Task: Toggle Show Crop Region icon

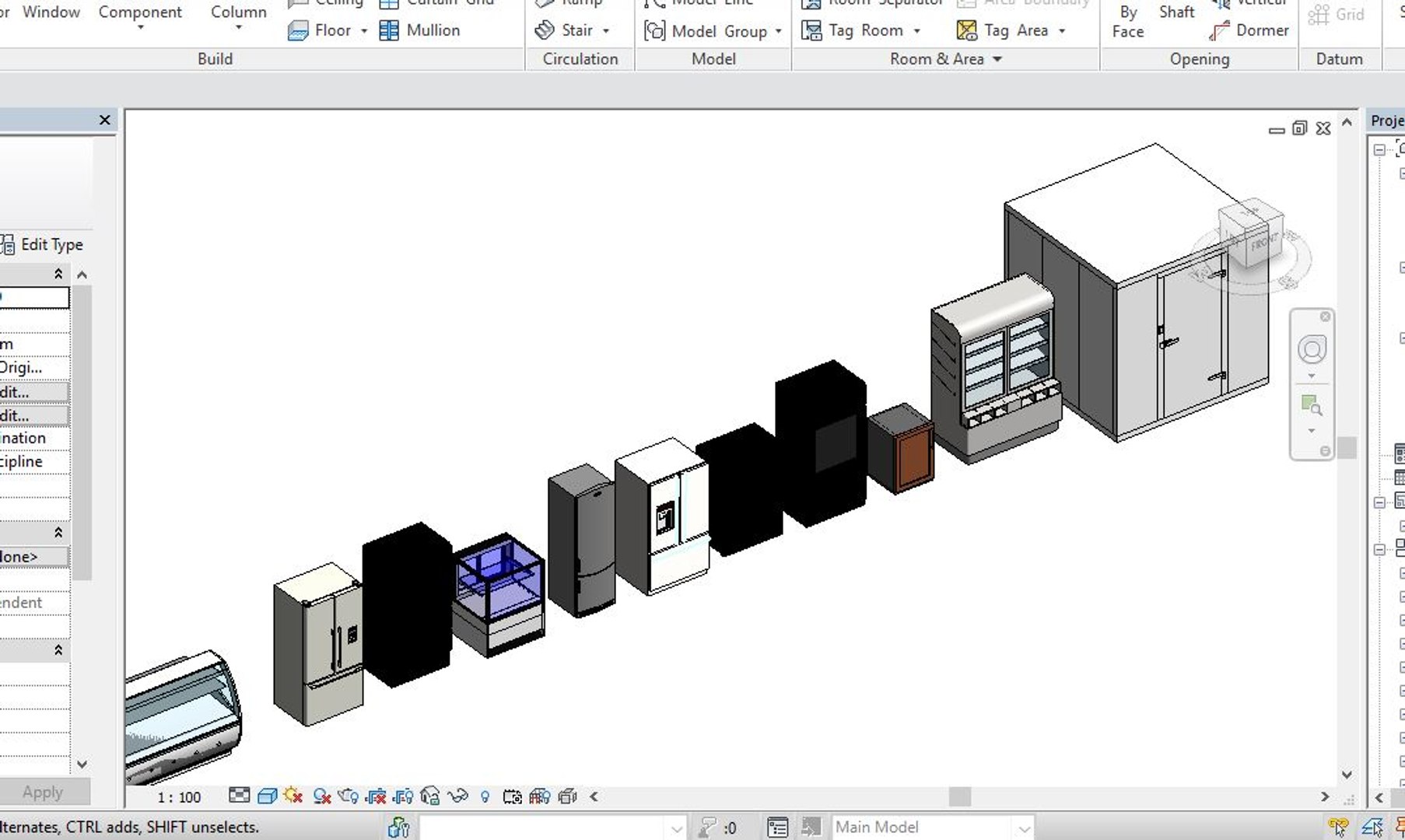Action: (403, 796)
